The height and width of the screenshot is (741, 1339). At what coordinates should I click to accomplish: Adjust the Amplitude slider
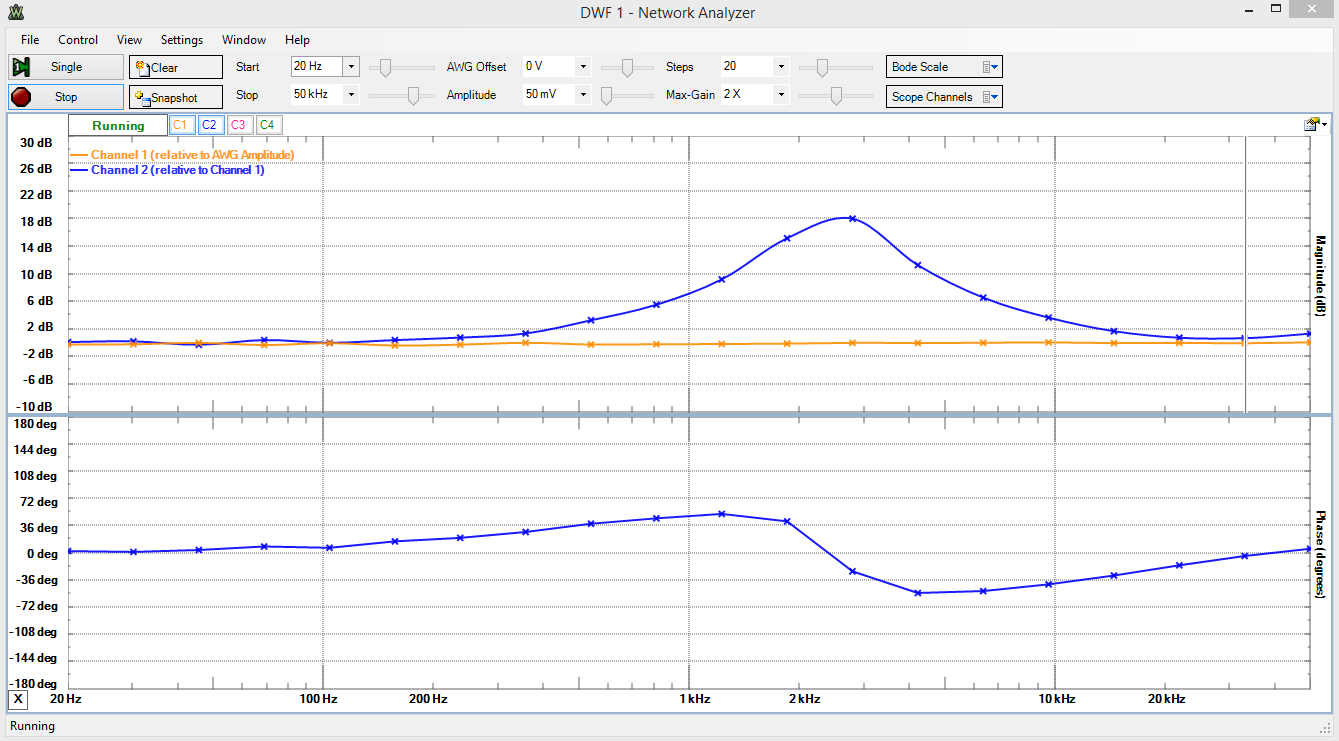(x=607, y=96)
